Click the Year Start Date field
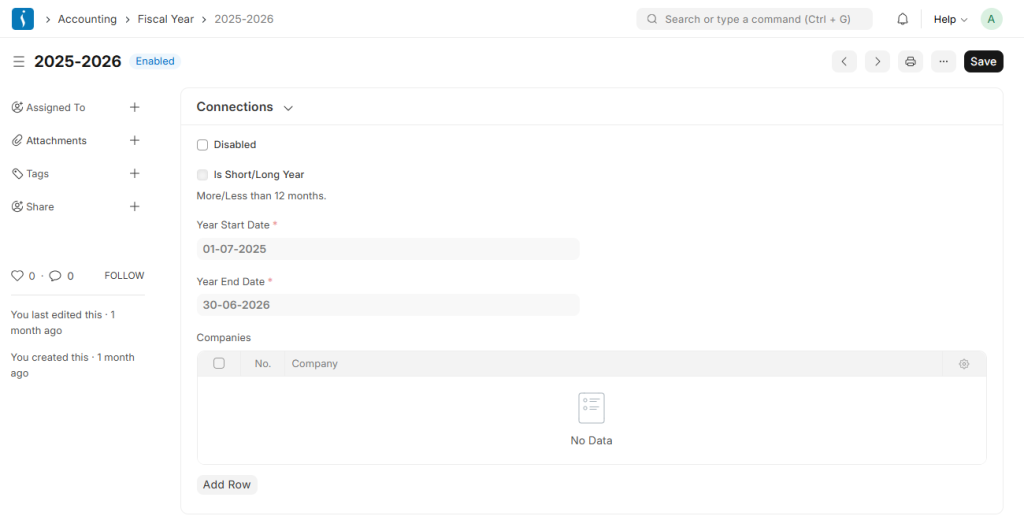This screenshot has width=1024, height=516. pyautogui.click(x=388, y=249)
